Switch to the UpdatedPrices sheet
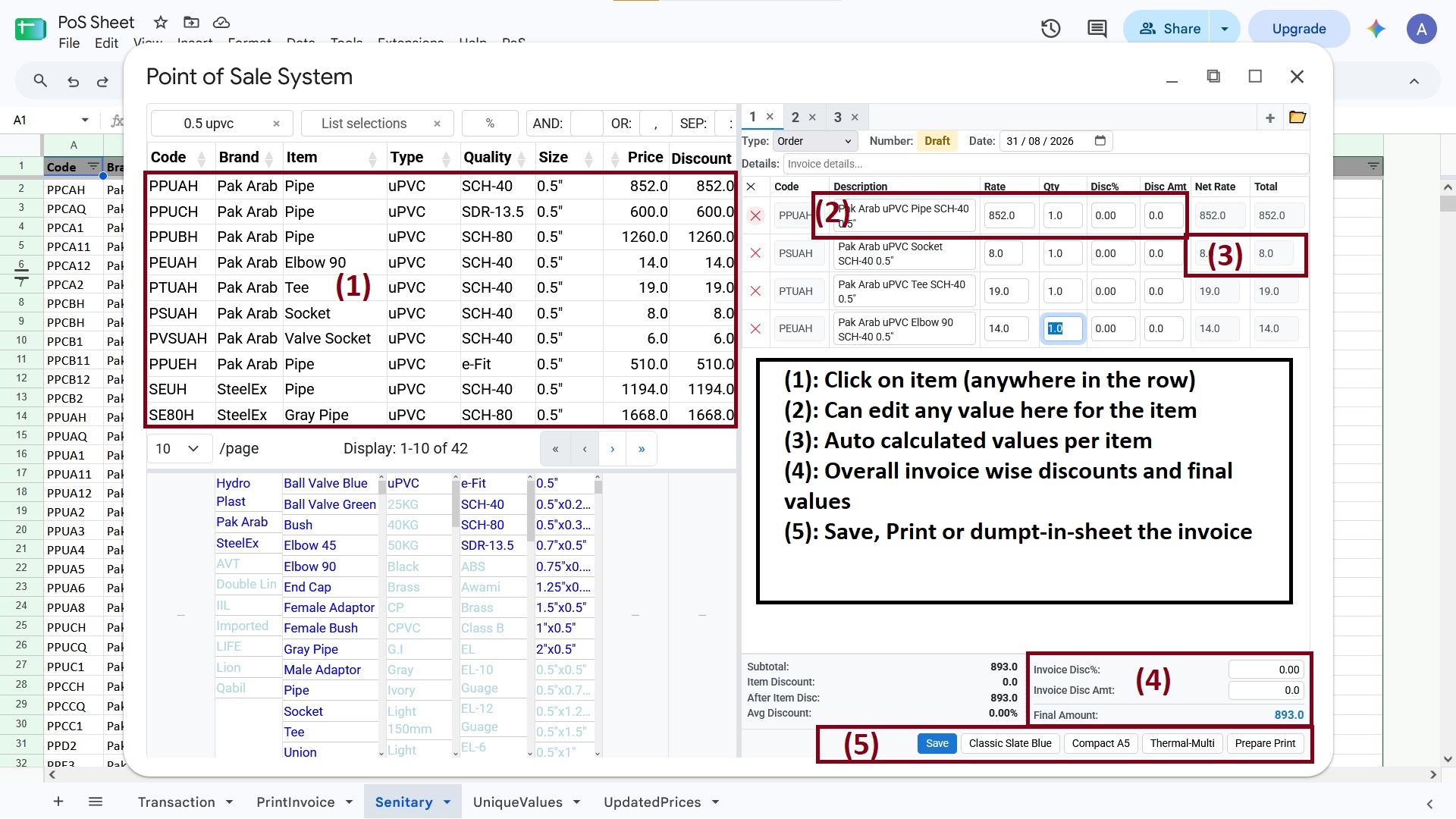 [x=652, y=802]
